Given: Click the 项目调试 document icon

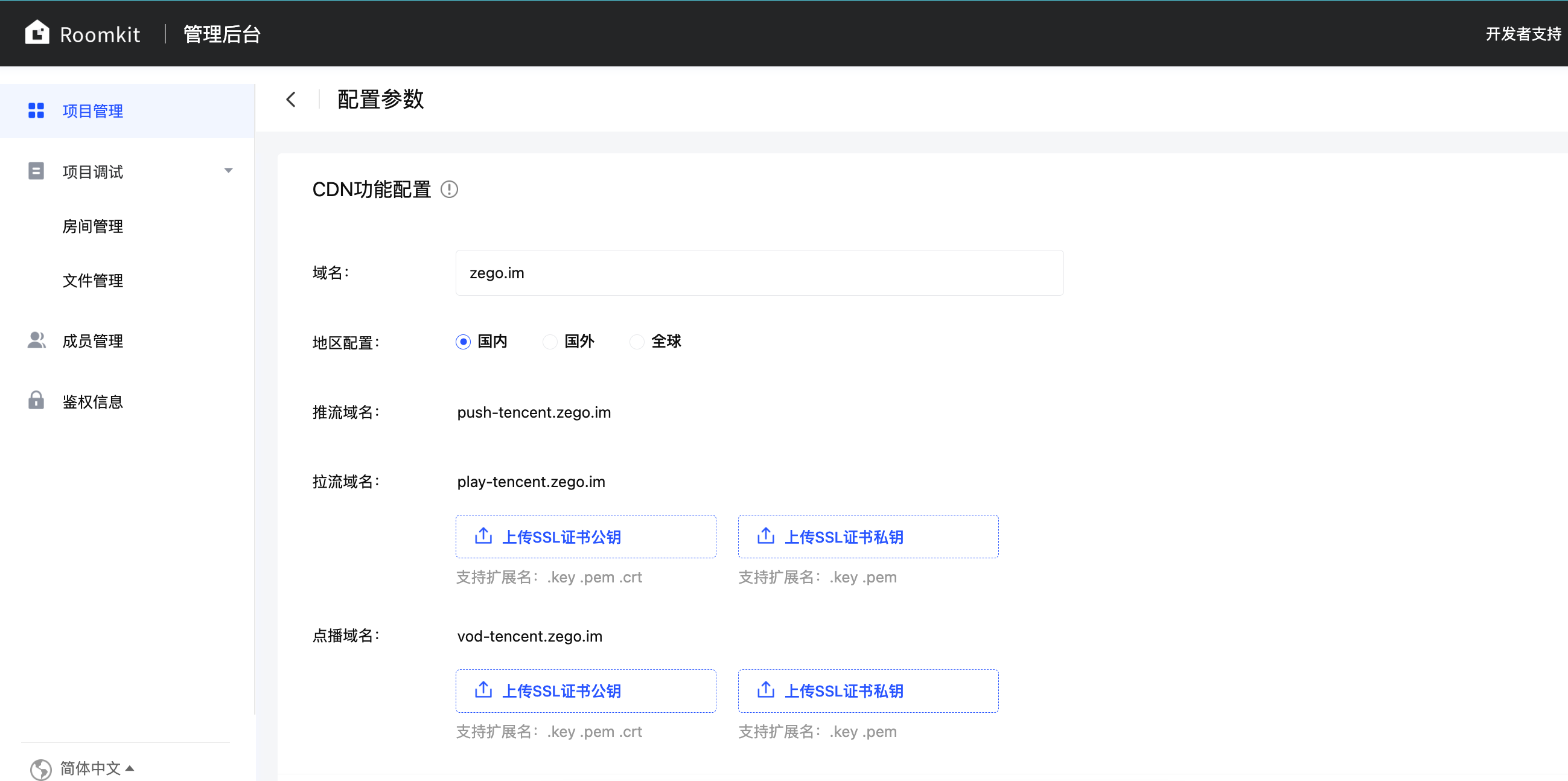Looking at the screenshot, I should pos(37,171).
